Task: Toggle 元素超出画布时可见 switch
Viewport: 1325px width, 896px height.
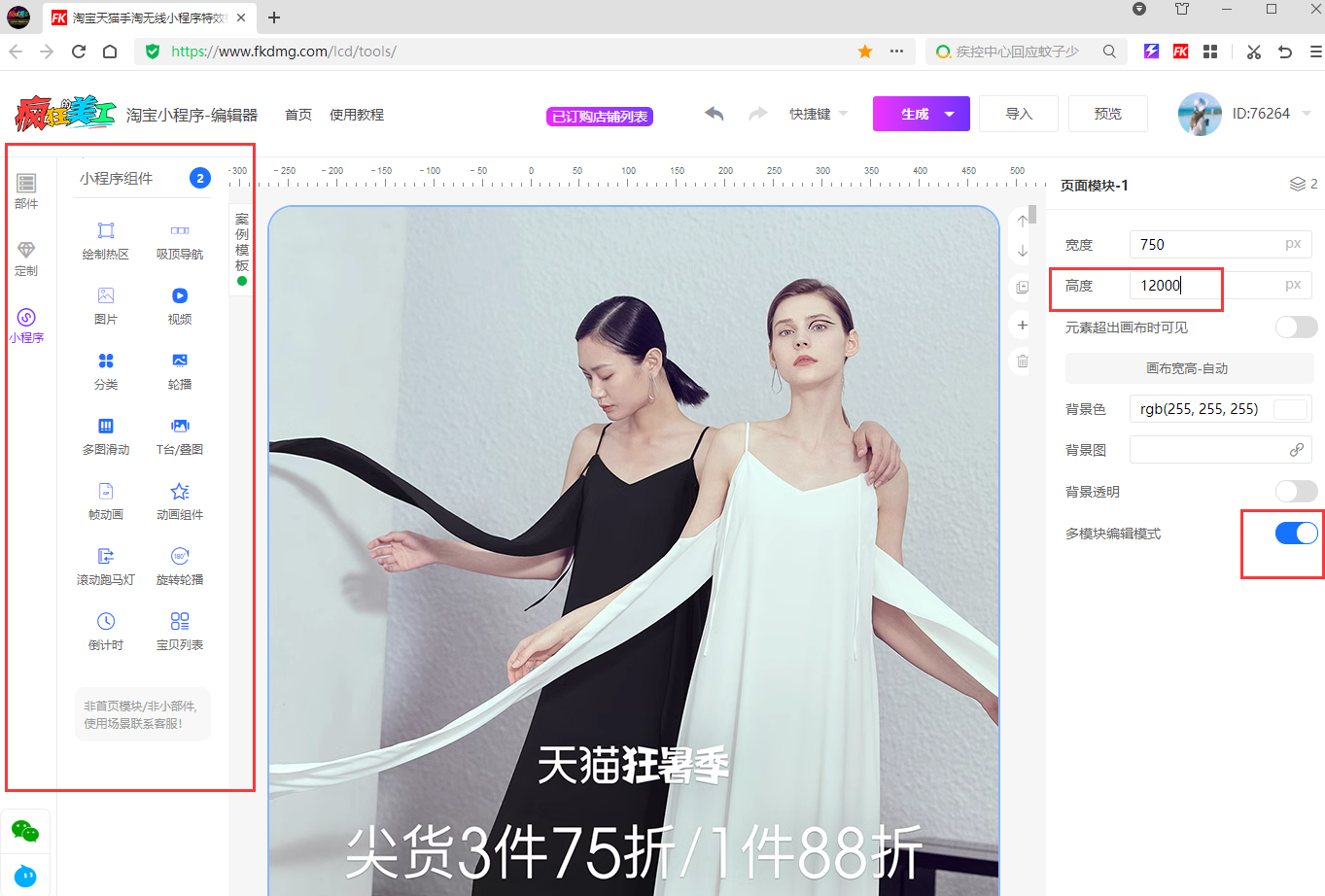Action: [1296, 327]
